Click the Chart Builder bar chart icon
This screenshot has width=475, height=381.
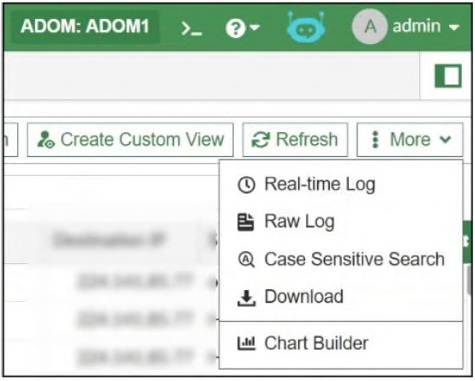[246, 344]
